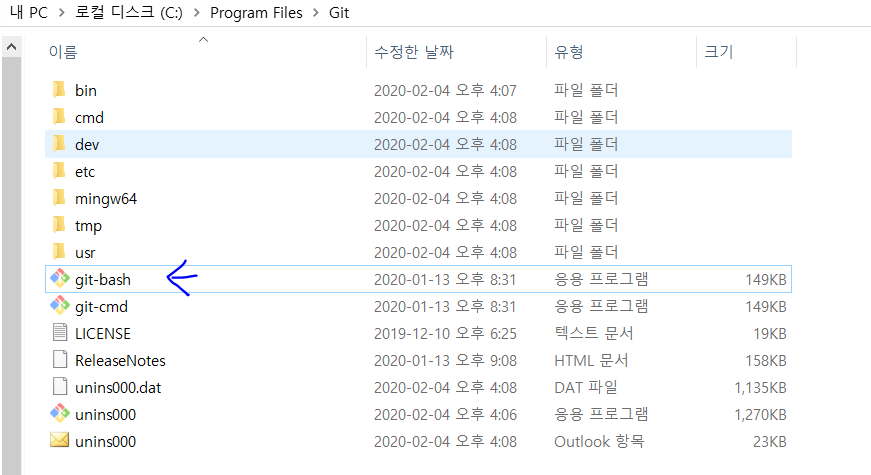The image size is (871, 475).
Task: Click the HTML 문서 type cell
Action: pyautogui.click(x=591, y=361)
